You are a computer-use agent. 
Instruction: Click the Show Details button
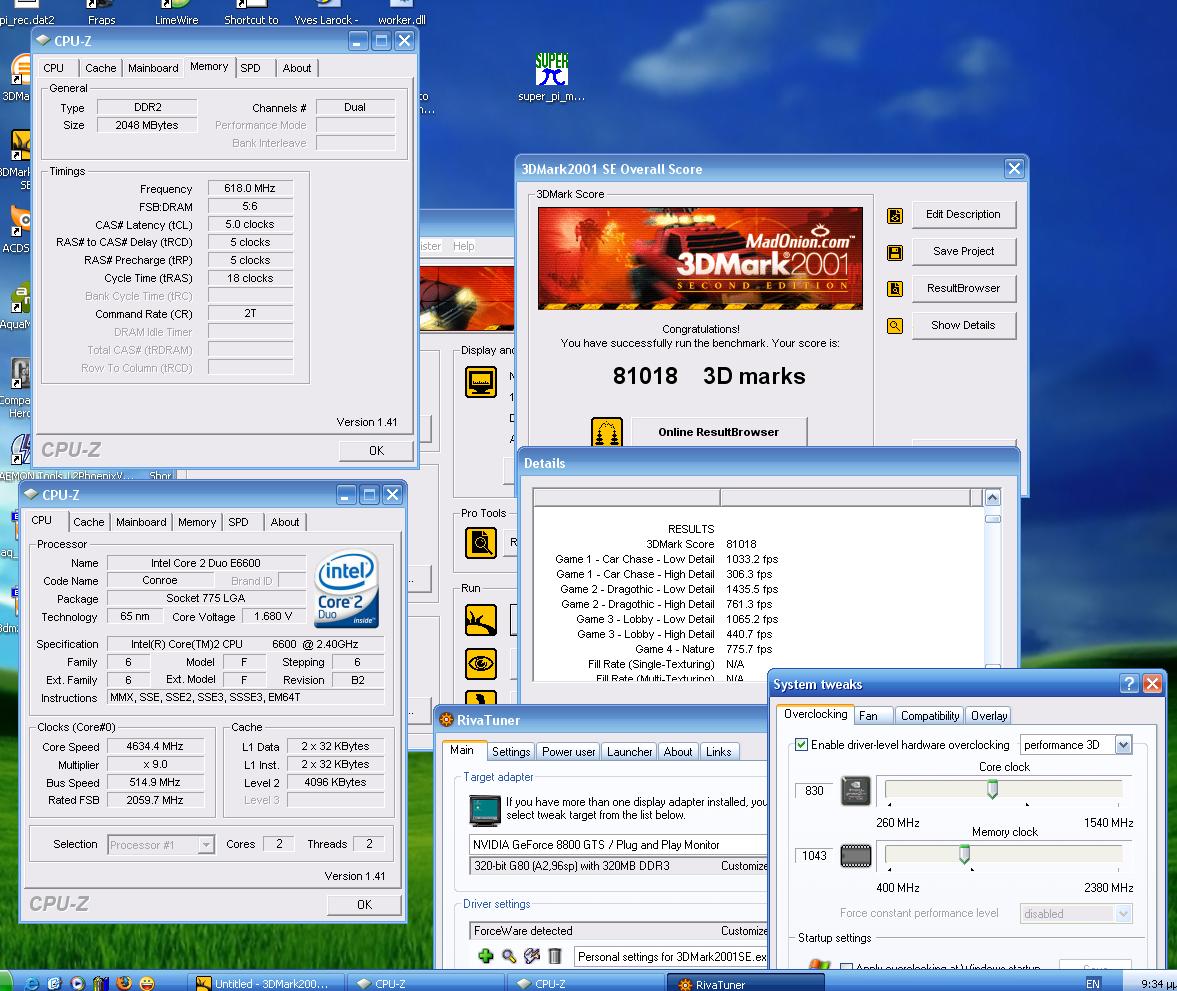[964, 325]
